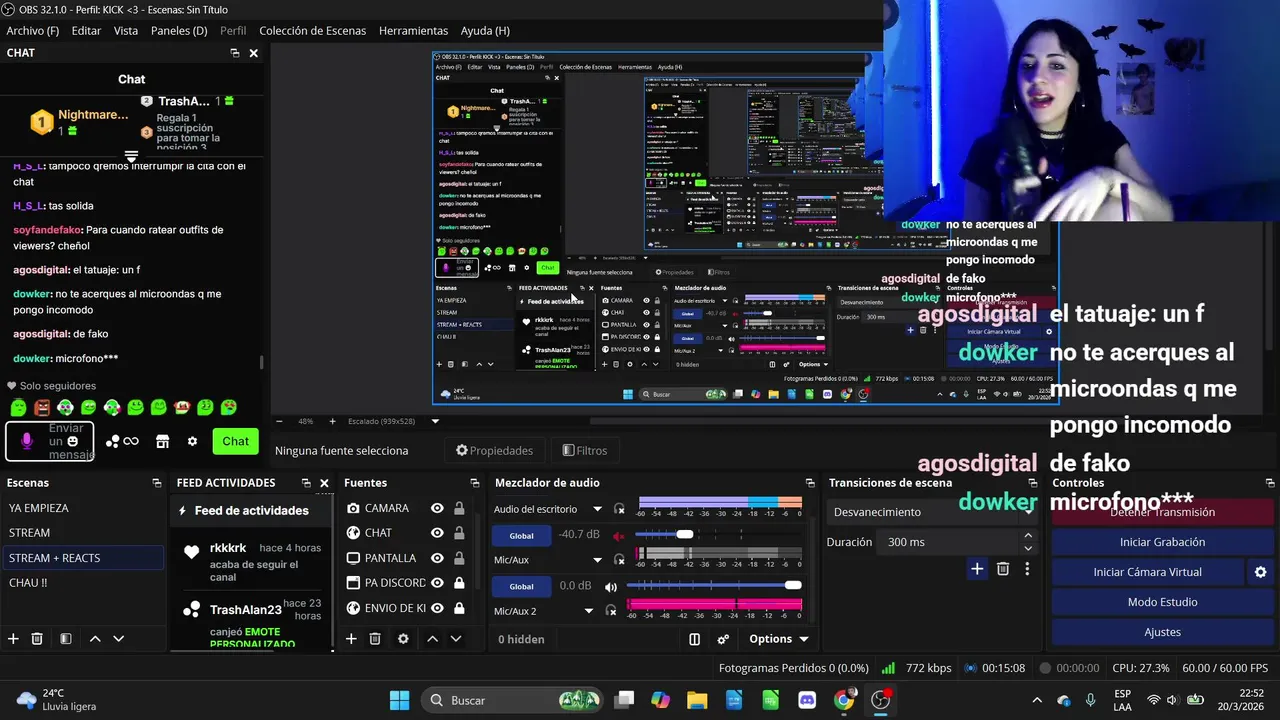Toggle monitoring headphone icon for Mic/Aux

point(619,560)
